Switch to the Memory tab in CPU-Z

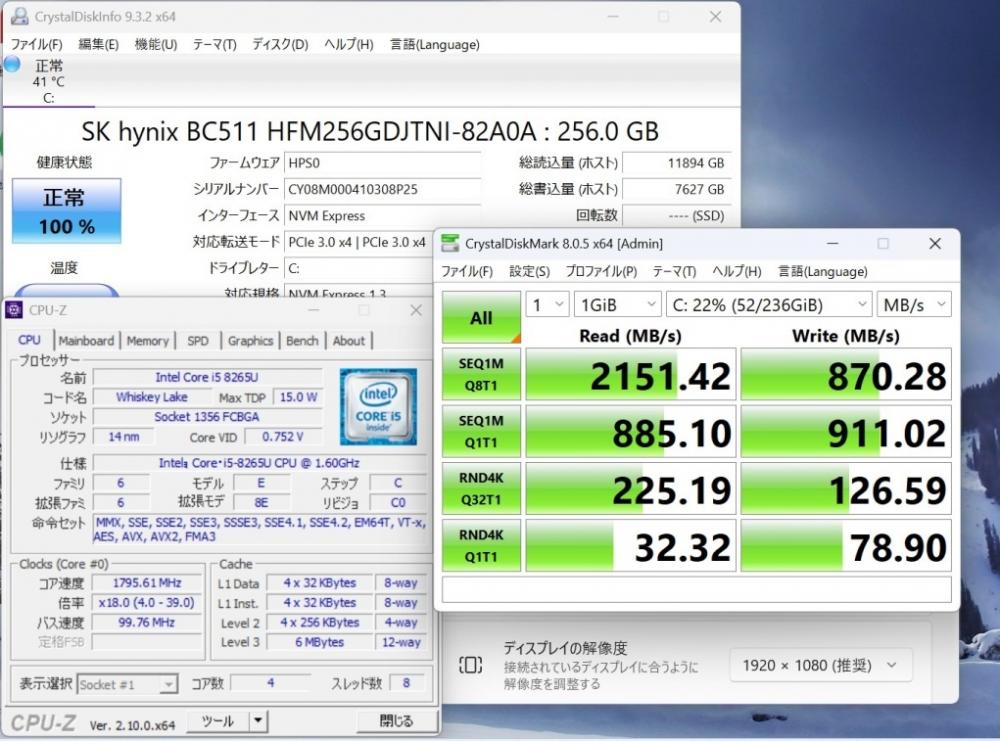tap(147, 341)
